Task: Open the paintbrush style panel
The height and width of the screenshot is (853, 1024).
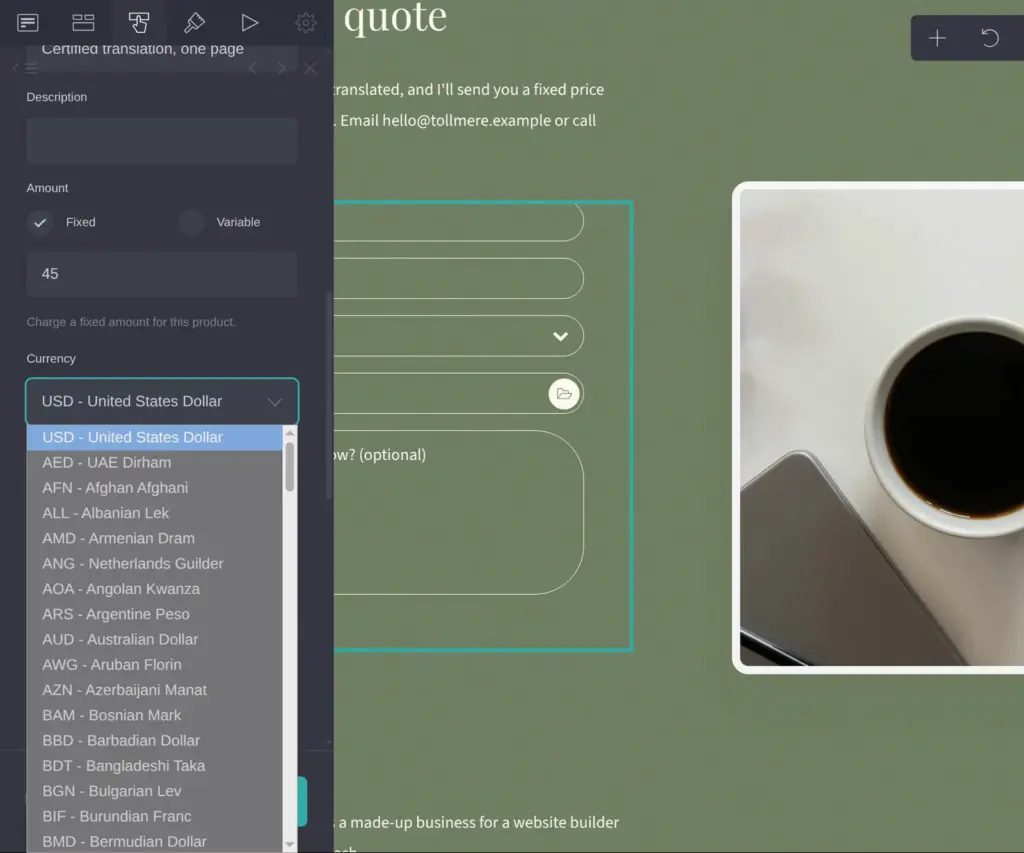Action: click(194, 23)
